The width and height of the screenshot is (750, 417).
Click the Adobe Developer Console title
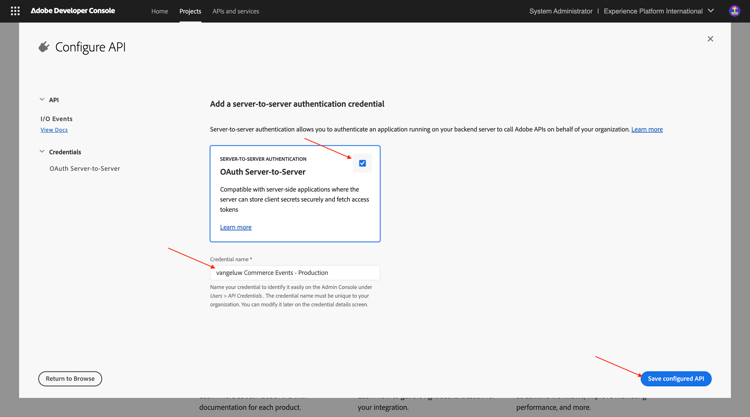pos(73,11)
